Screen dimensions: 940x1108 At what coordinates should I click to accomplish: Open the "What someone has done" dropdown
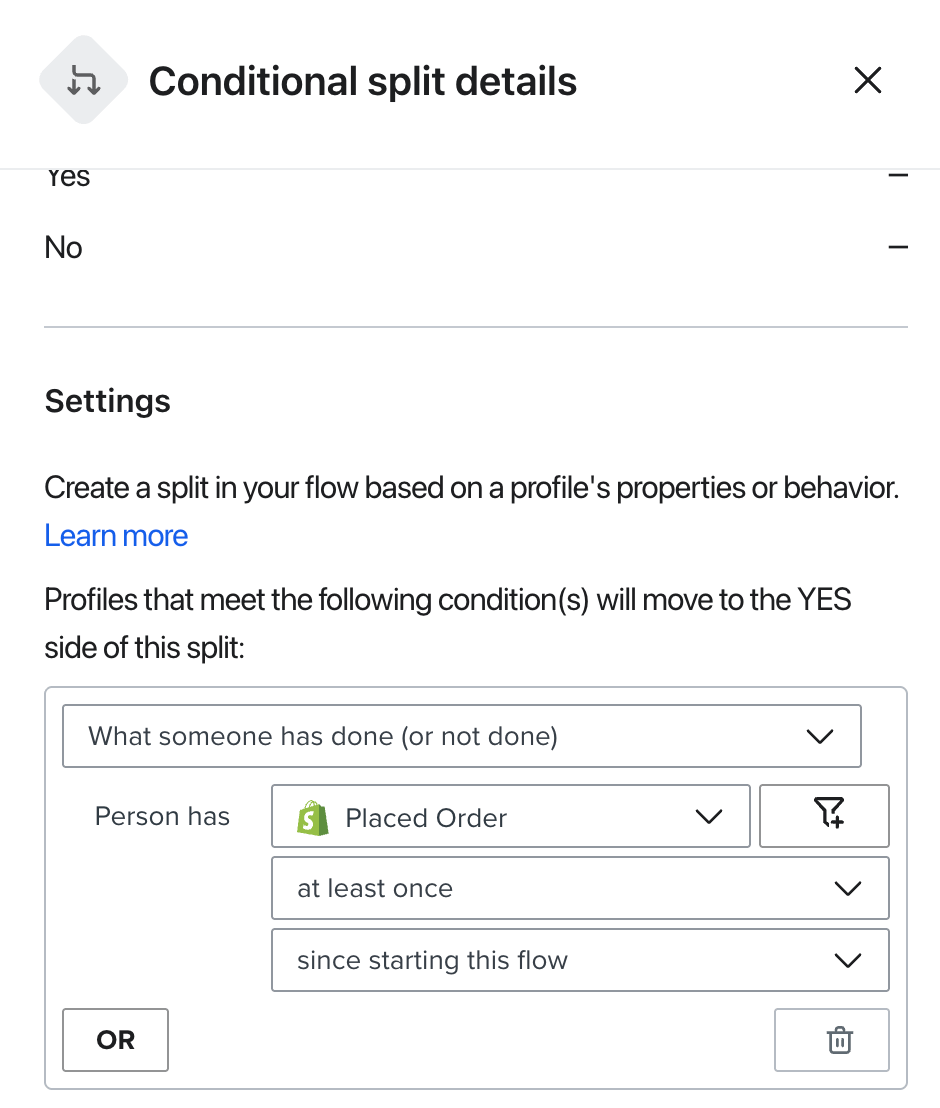click(x=460, y=737)
